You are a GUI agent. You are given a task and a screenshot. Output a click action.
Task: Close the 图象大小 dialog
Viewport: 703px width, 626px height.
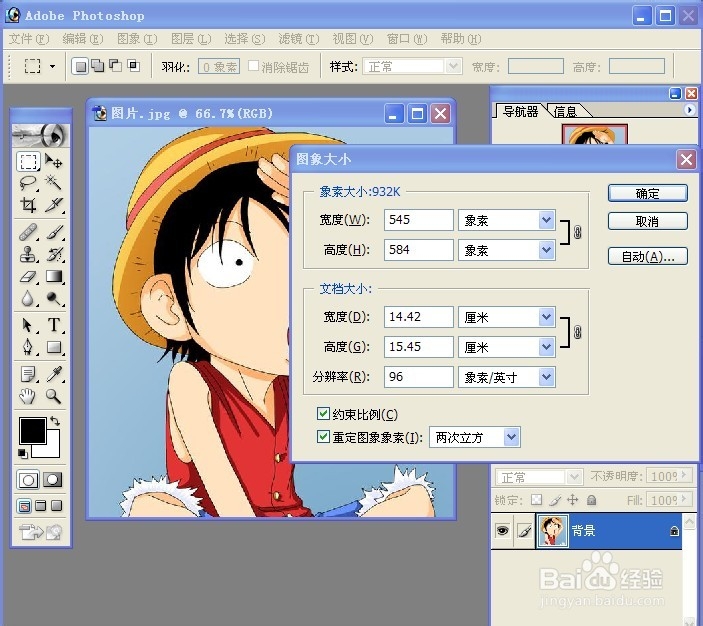click(686, 159)
